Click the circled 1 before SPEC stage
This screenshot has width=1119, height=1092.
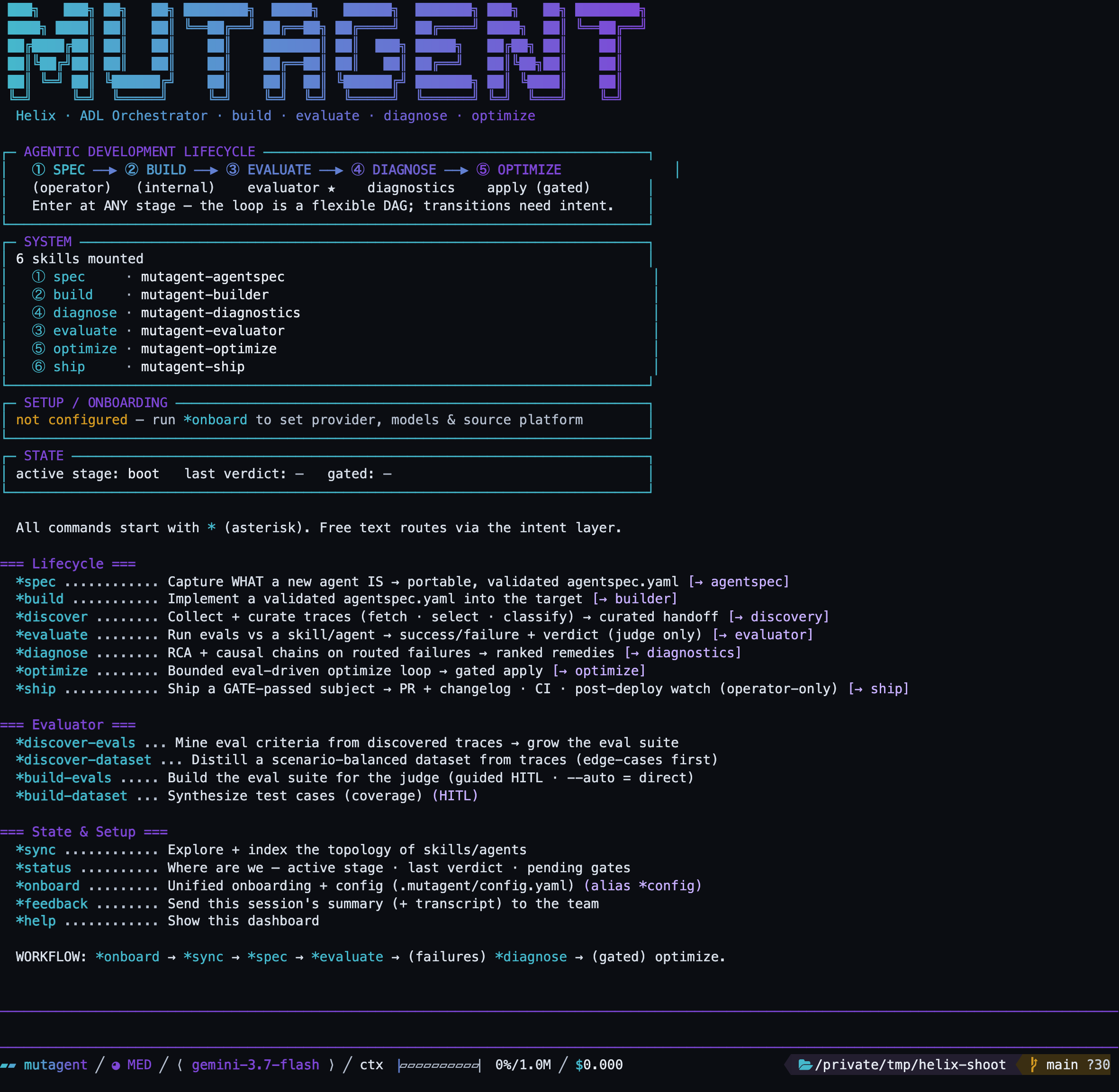point(38,170)
